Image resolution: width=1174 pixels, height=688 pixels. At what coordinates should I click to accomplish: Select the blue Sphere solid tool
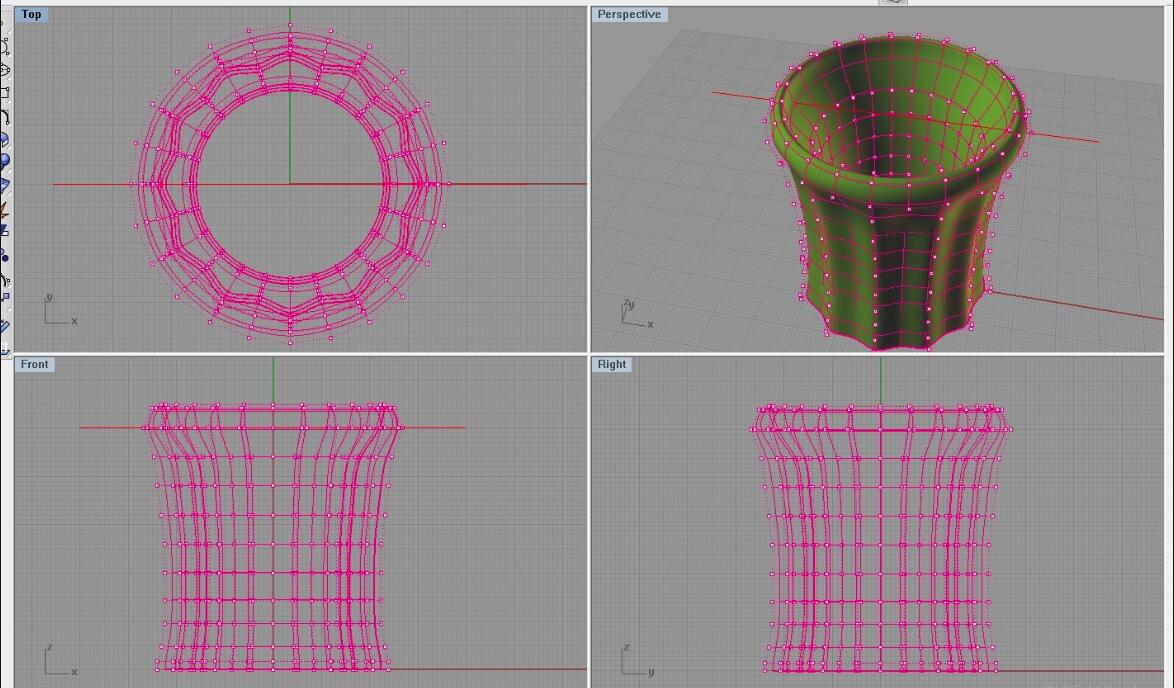pos(4,162)
